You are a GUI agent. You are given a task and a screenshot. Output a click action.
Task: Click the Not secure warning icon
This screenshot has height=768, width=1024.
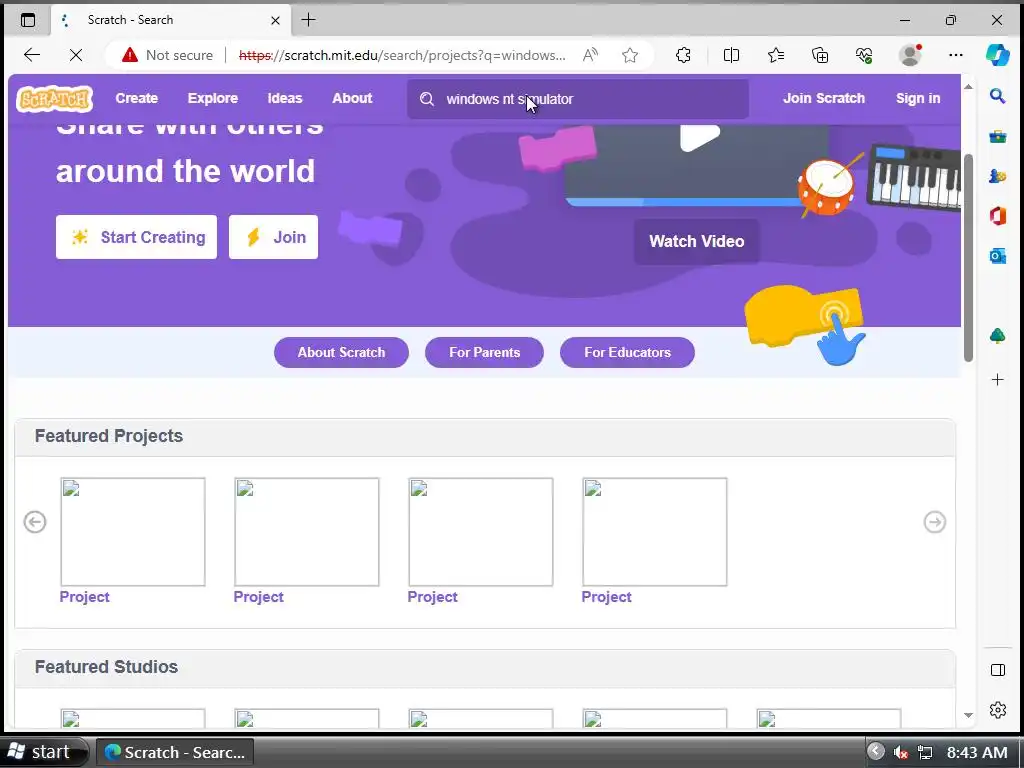point(130,56)
